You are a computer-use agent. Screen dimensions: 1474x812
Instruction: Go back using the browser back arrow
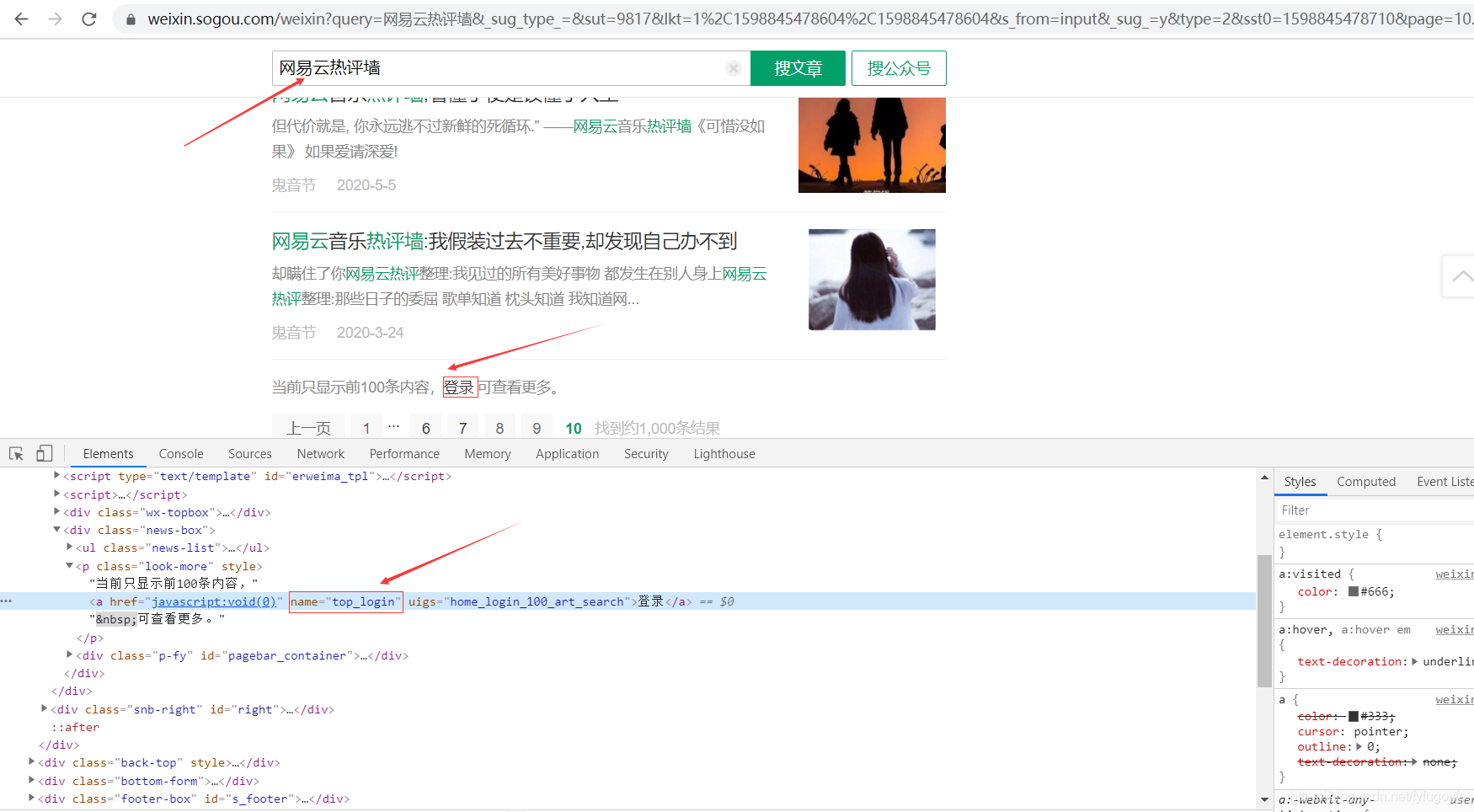pos(22,19)
